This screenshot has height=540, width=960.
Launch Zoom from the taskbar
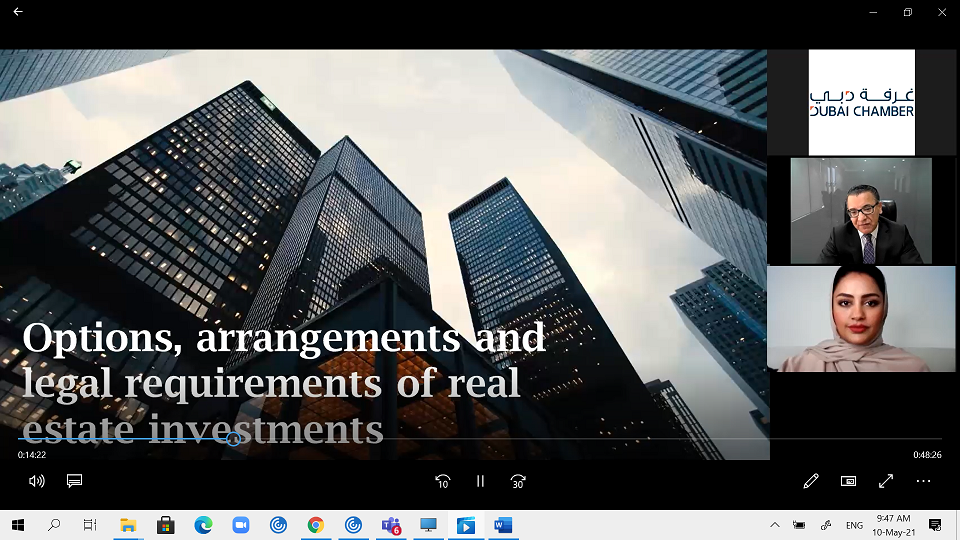click(240, 525)
